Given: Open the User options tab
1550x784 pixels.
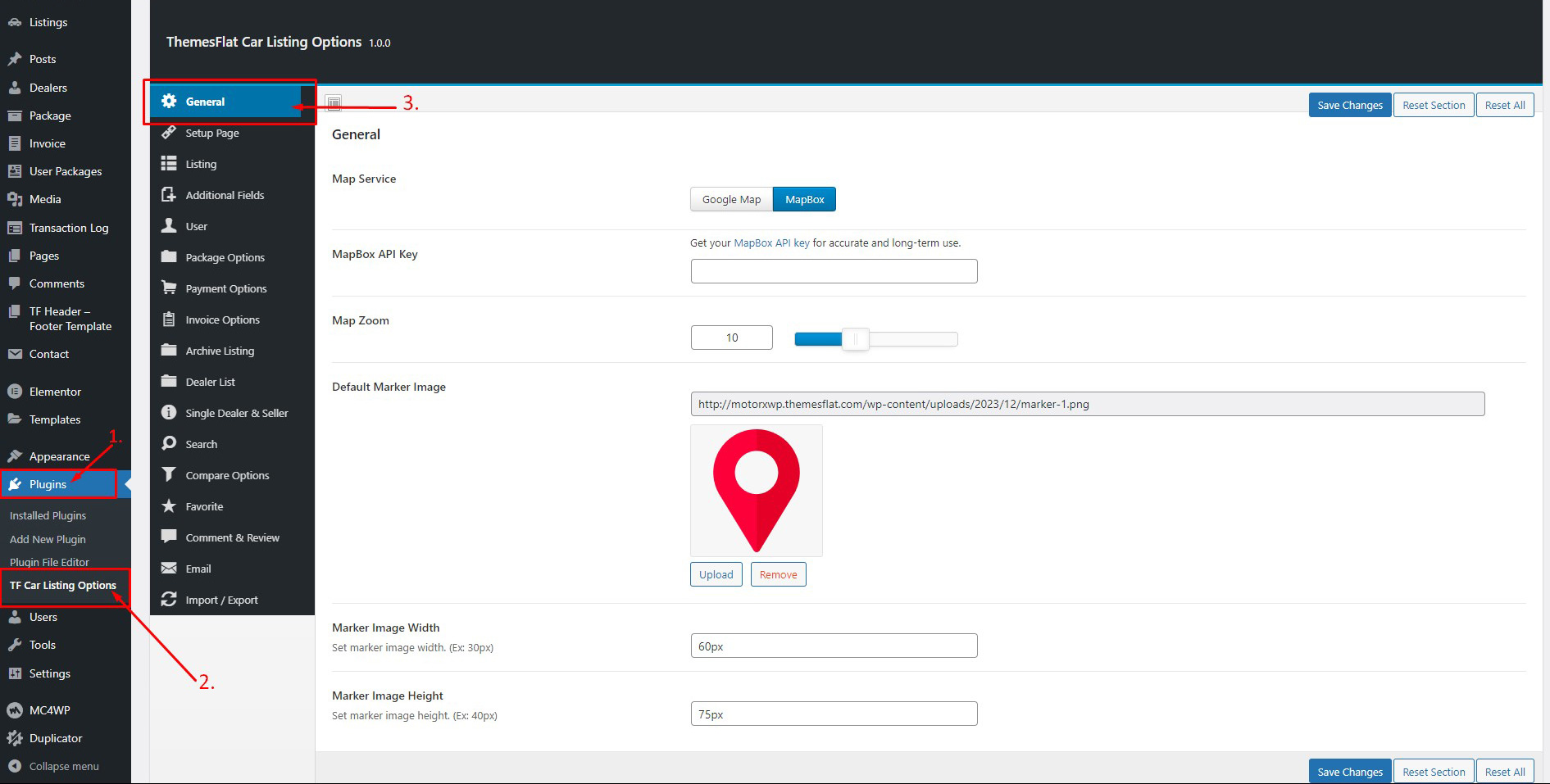Looking at the screenshot, I should click(x=233, y=226).
